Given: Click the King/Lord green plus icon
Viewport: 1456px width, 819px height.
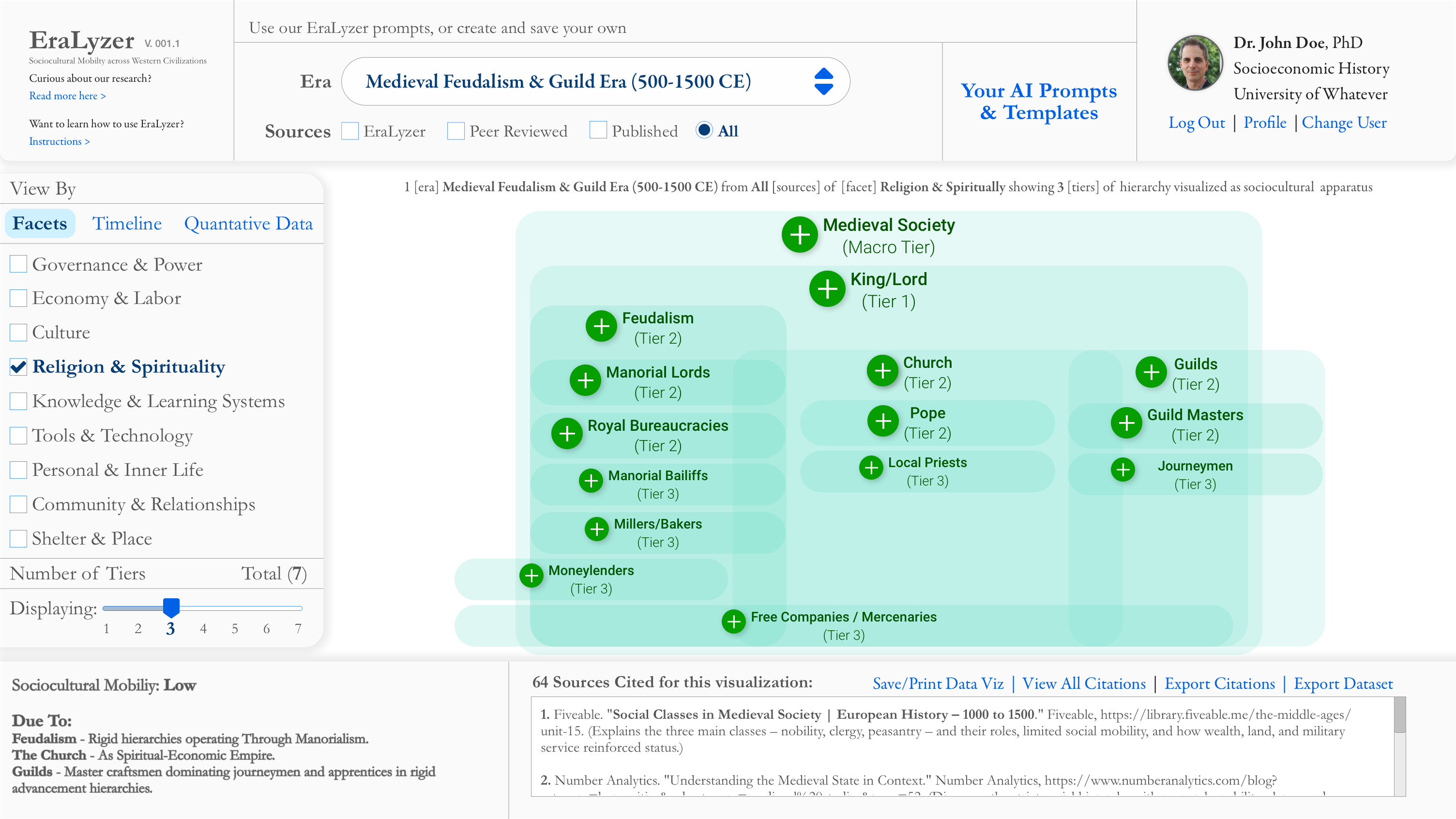Looking at the screenshot, I should pyautogui.click(x=827, y=289).
